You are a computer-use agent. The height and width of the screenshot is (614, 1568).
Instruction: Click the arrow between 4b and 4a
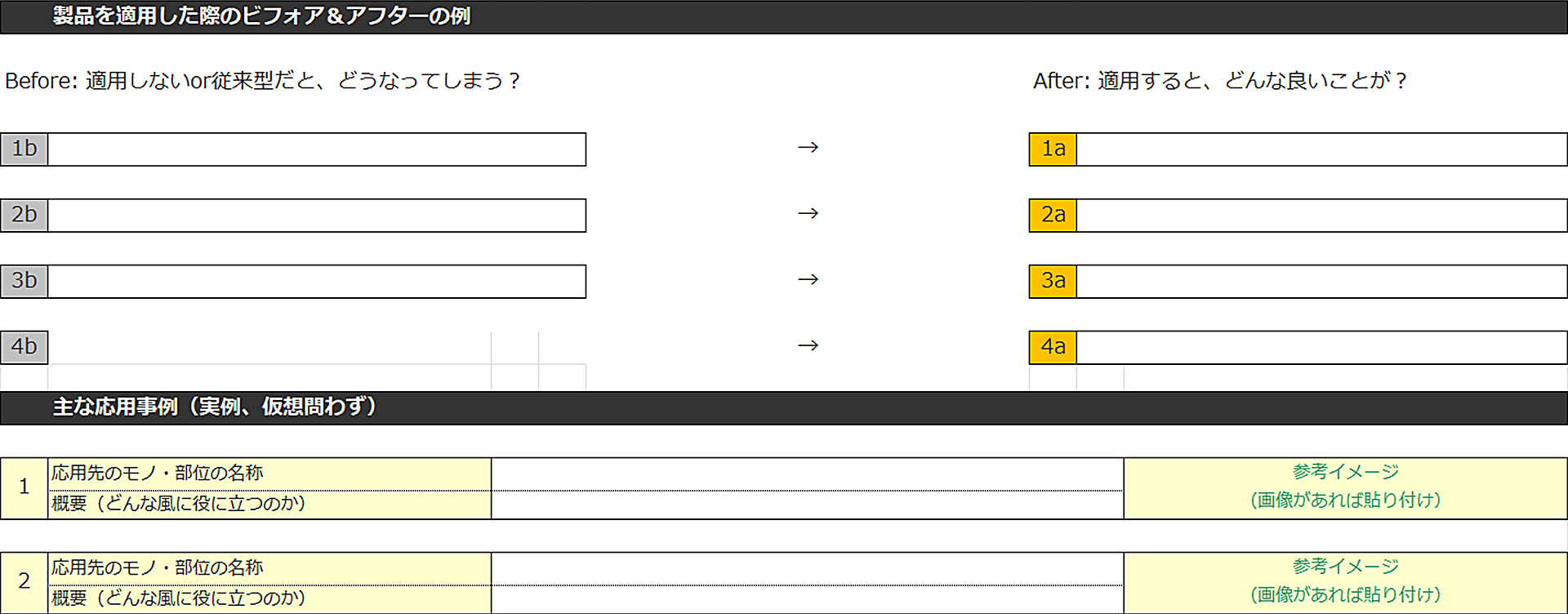click(x=808, y=346)
